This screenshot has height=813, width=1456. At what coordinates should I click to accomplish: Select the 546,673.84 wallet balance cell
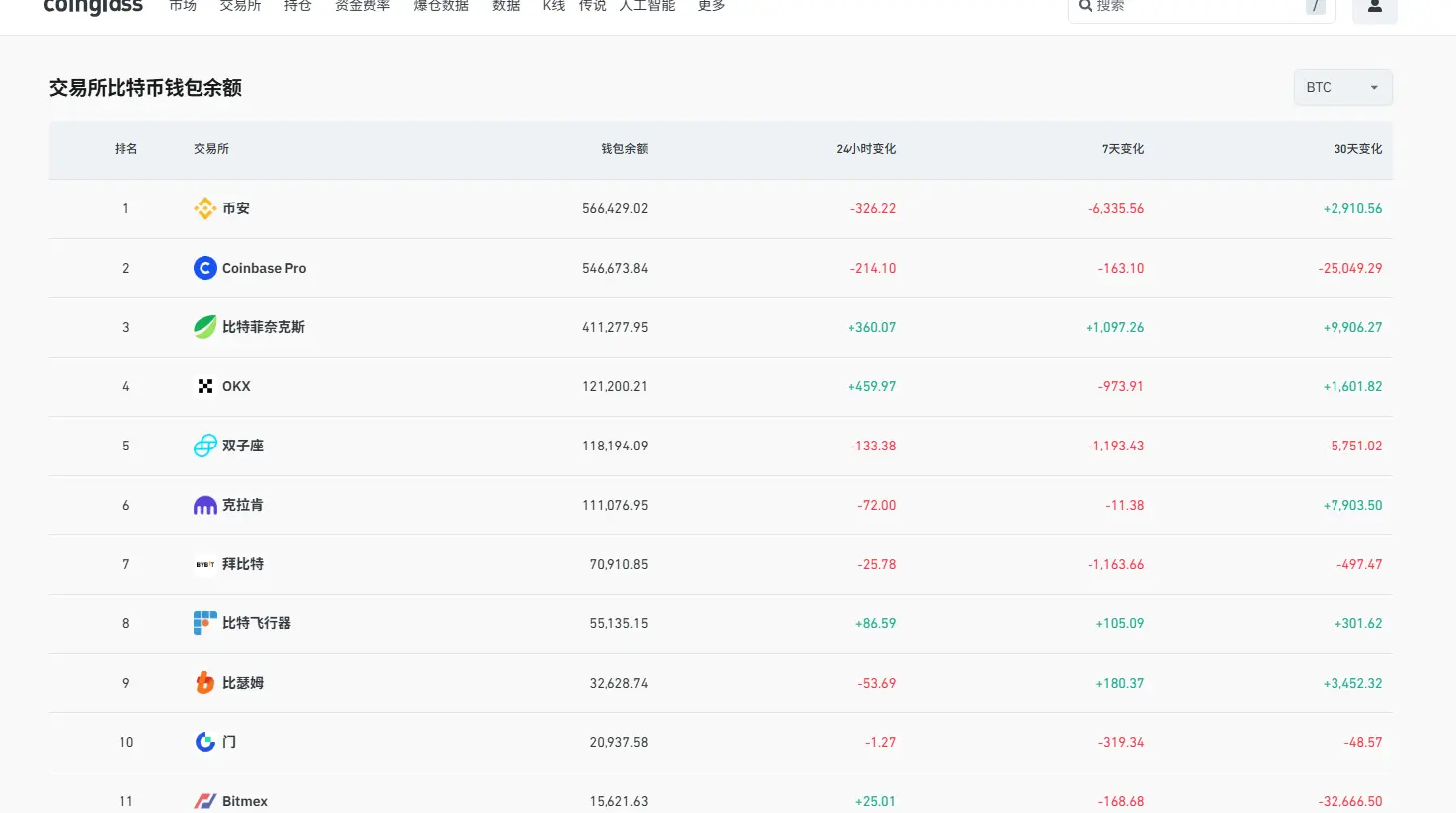[x=615, y=268]
